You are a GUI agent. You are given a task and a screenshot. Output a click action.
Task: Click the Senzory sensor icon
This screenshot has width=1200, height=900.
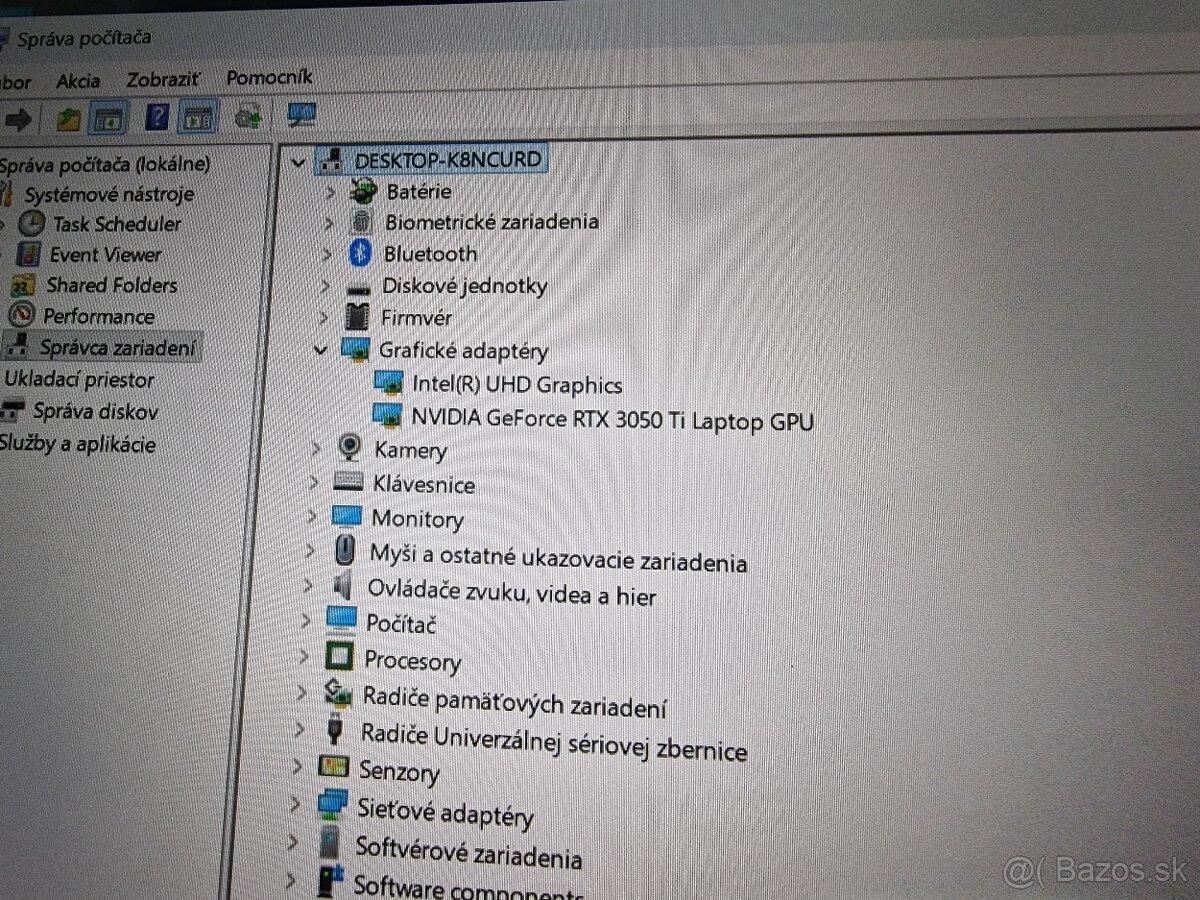[x=333, y=767]
